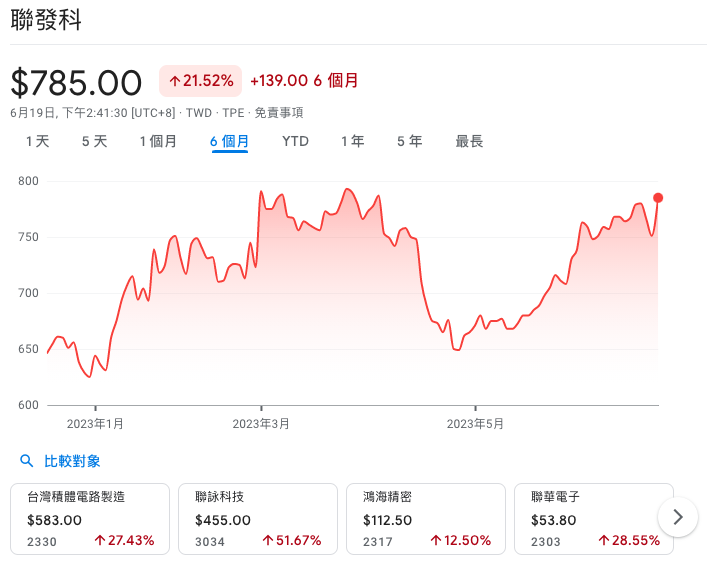Click the 51.67% gain value
Screen dimensions: 707x568
tap(292, 540)
